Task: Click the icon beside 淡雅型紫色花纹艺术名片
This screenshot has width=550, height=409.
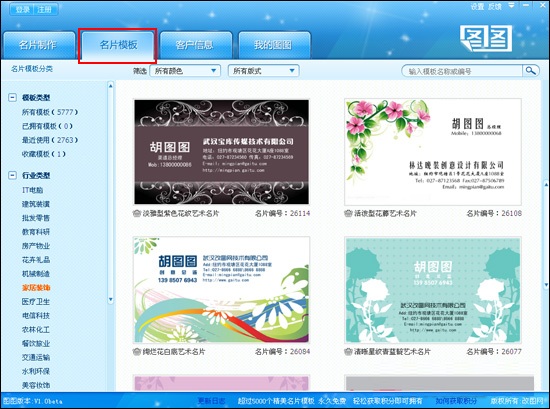Action: [137, 213]
